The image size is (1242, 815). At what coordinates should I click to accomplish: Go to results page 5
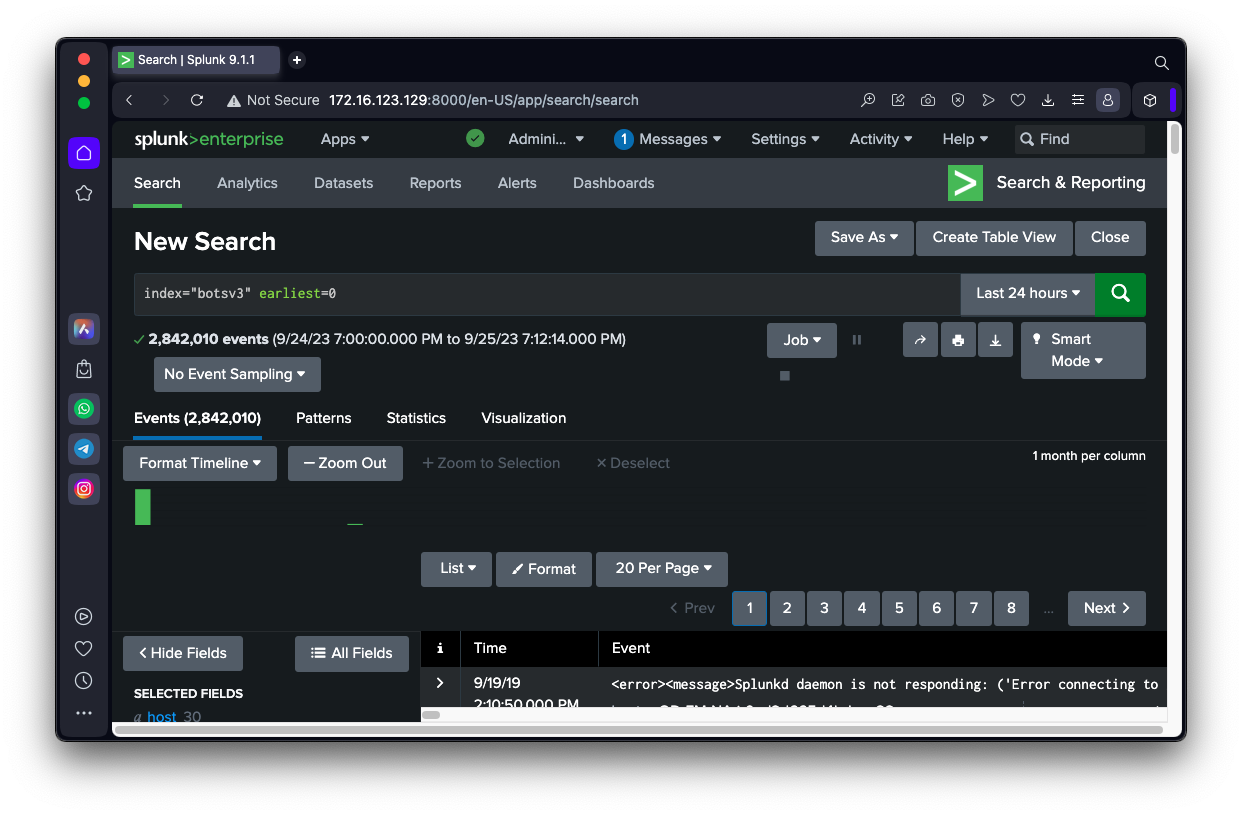coord(899,608)
